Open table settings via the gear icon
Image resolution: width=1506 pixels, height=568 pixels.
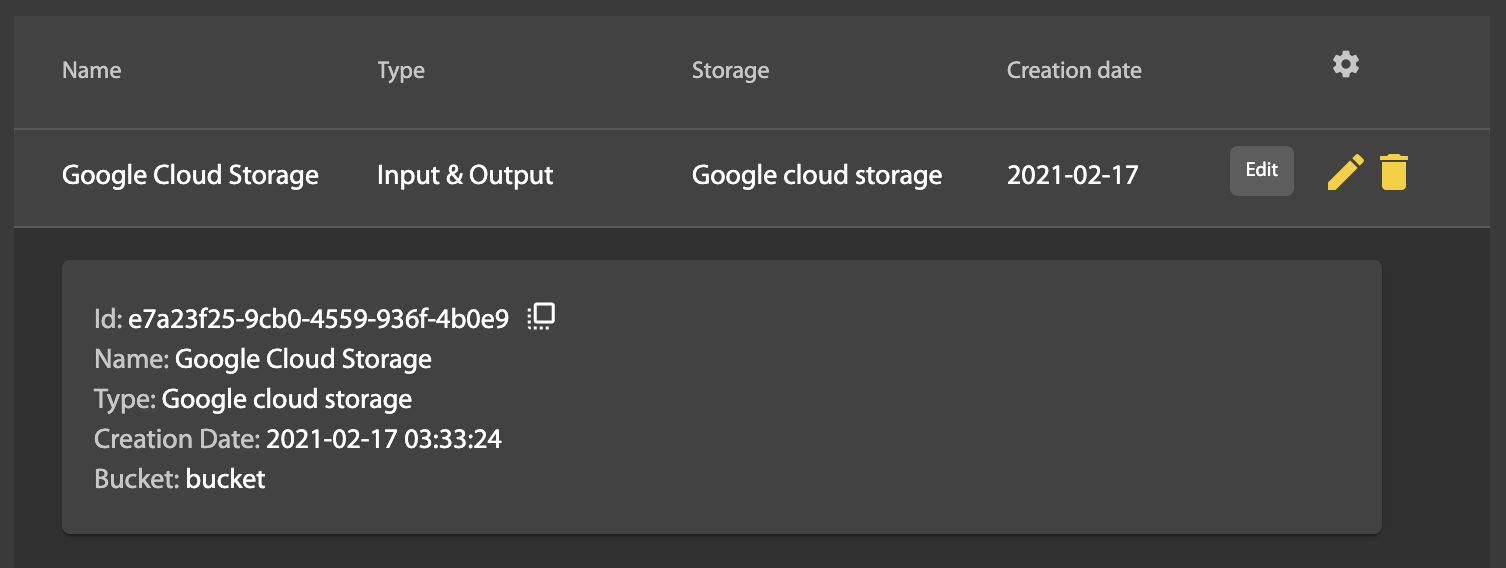click(x=1346, y=65)
